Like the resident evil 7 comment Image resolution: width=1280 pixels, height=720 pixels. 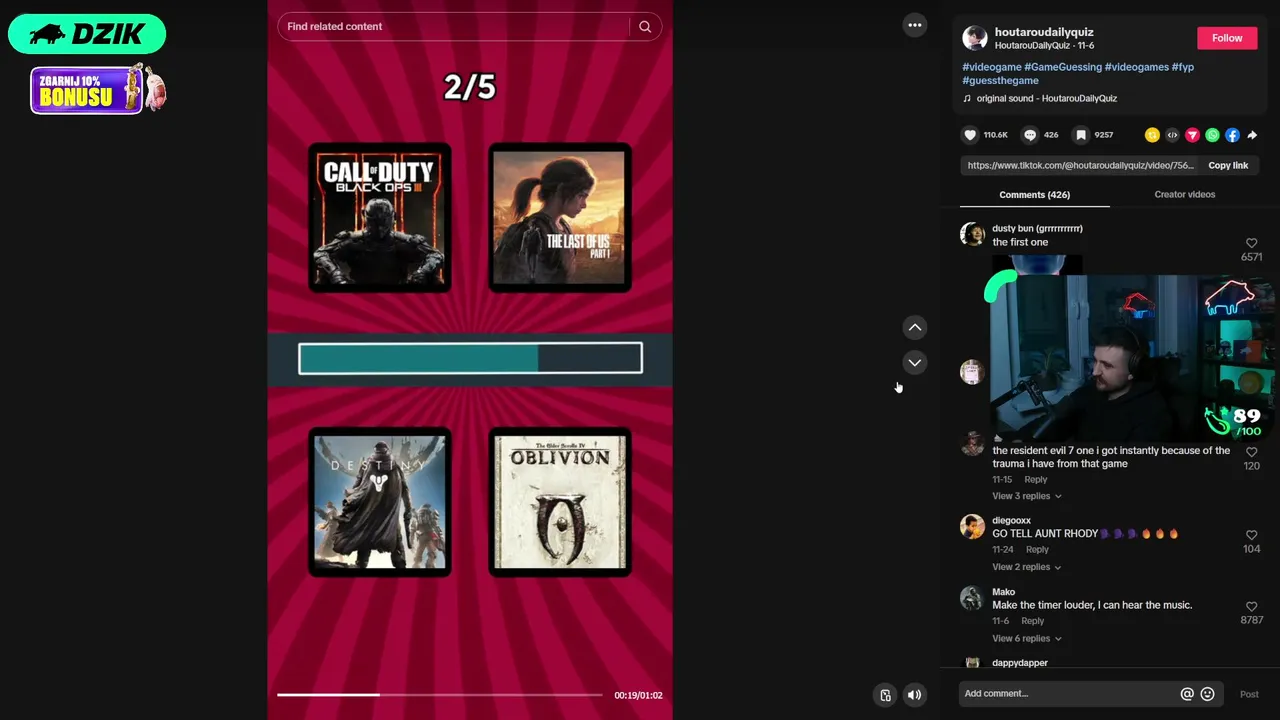[x=1251, y=452]
